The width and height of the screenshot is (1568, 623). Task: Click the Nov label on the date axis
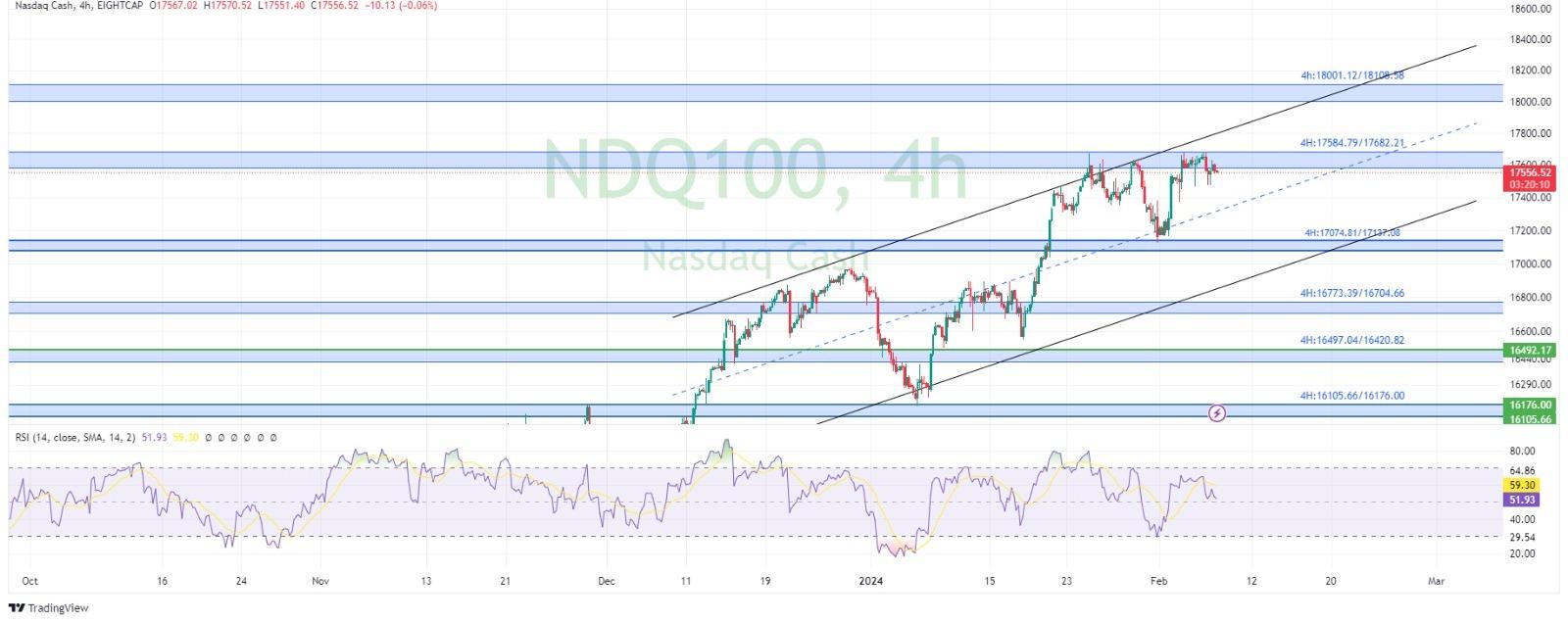click(x=319, y=581)
